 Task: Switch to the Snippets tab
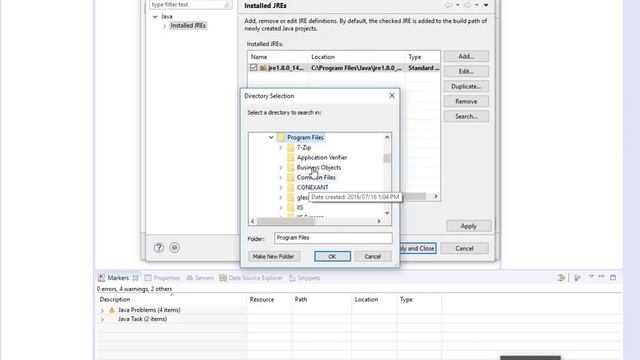tap(304, 278)
